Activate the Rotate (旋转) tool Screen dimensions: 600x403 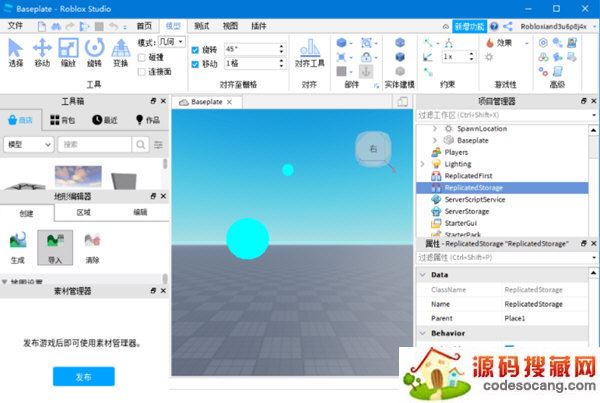click(x=94, y=53)
